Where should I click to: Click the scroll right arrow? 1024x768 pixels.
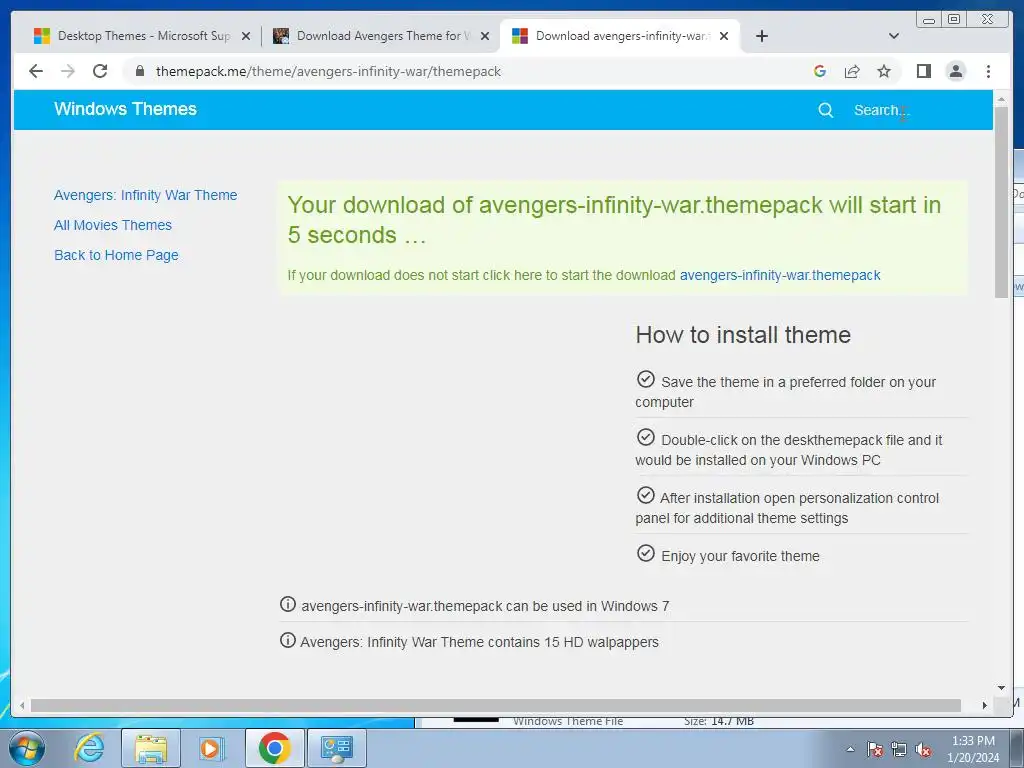985,705
